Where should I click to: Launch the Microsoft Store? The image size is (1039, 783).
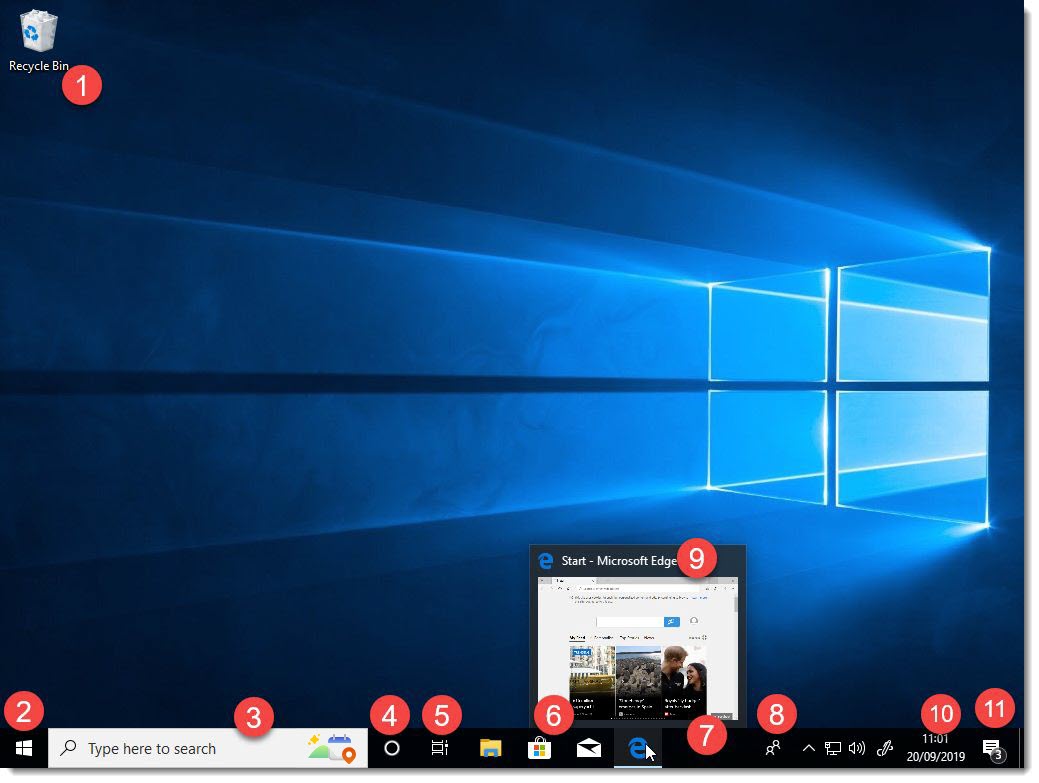pyautogui.click(x=539, y=748)
